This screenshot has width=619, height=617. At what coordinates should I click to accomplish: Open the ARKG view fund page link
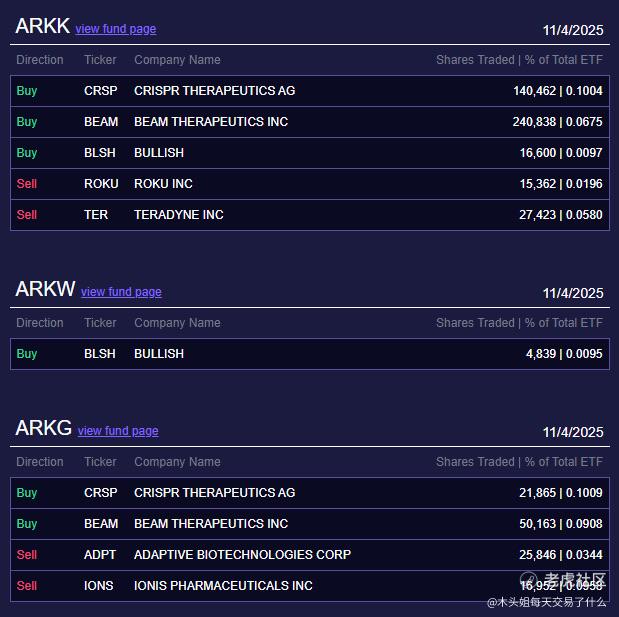(118, 431)
